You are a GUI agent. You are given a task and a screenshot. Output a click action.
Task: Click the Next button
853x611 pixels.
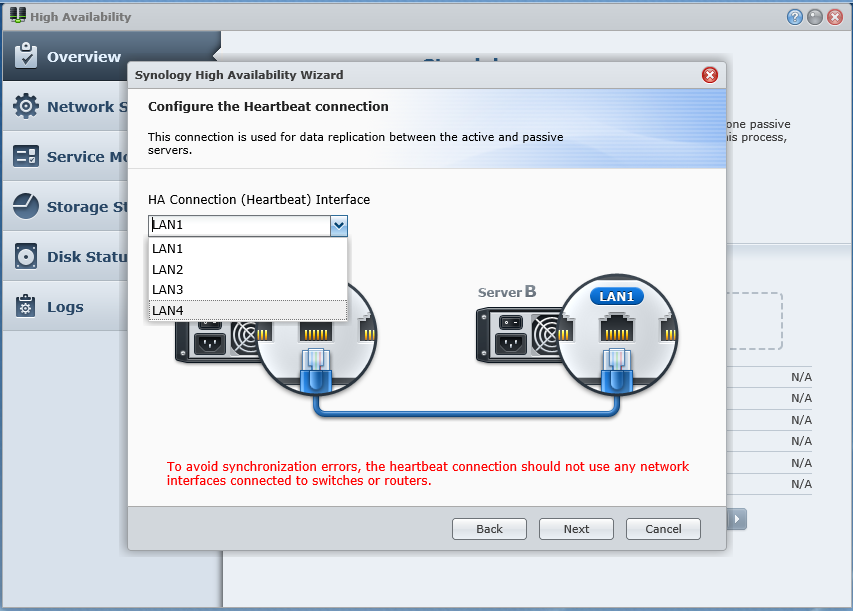[x=576, y=529]
